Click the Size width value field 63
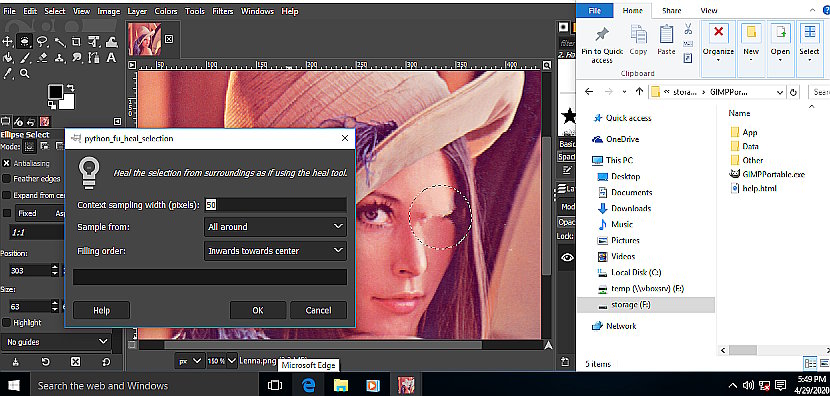This screenshot has width=830, height=396. click(x=30, y=307)
